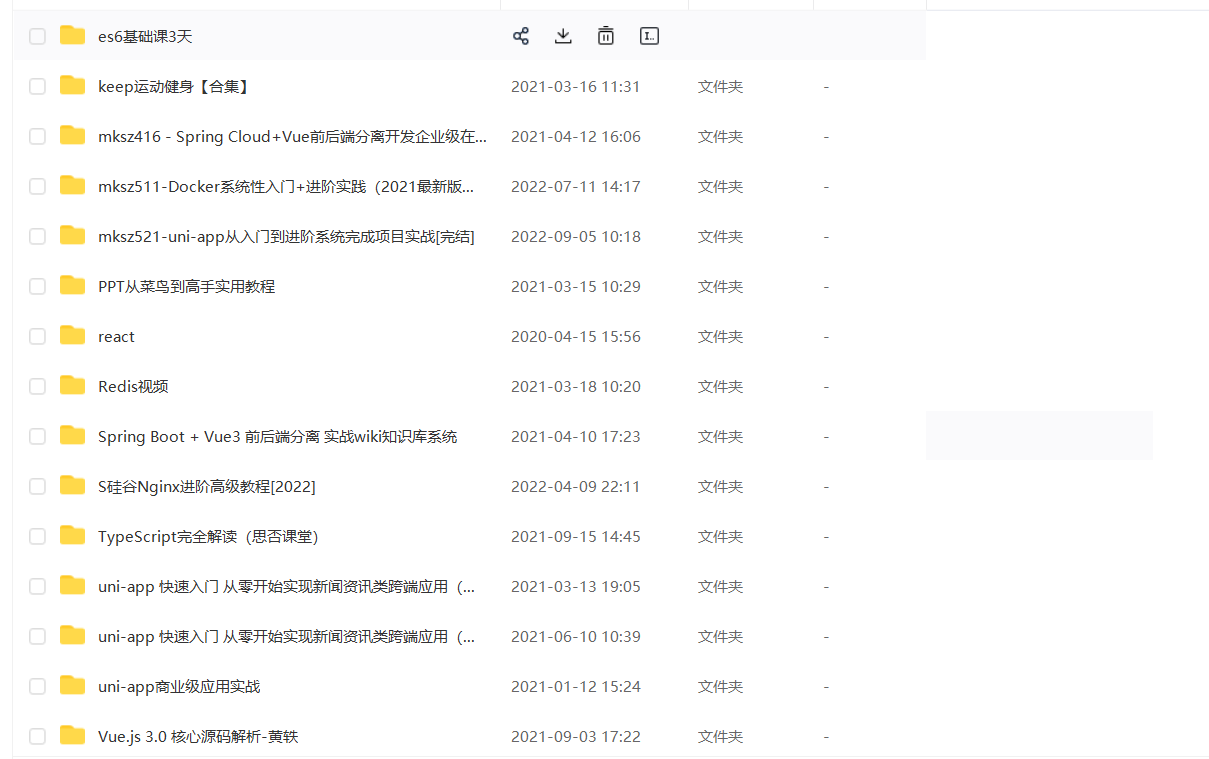1209x759 pixels.
Task: Open mksz511-Docker系统性入门+进阶实践 folder name
Action: (286, 187)
